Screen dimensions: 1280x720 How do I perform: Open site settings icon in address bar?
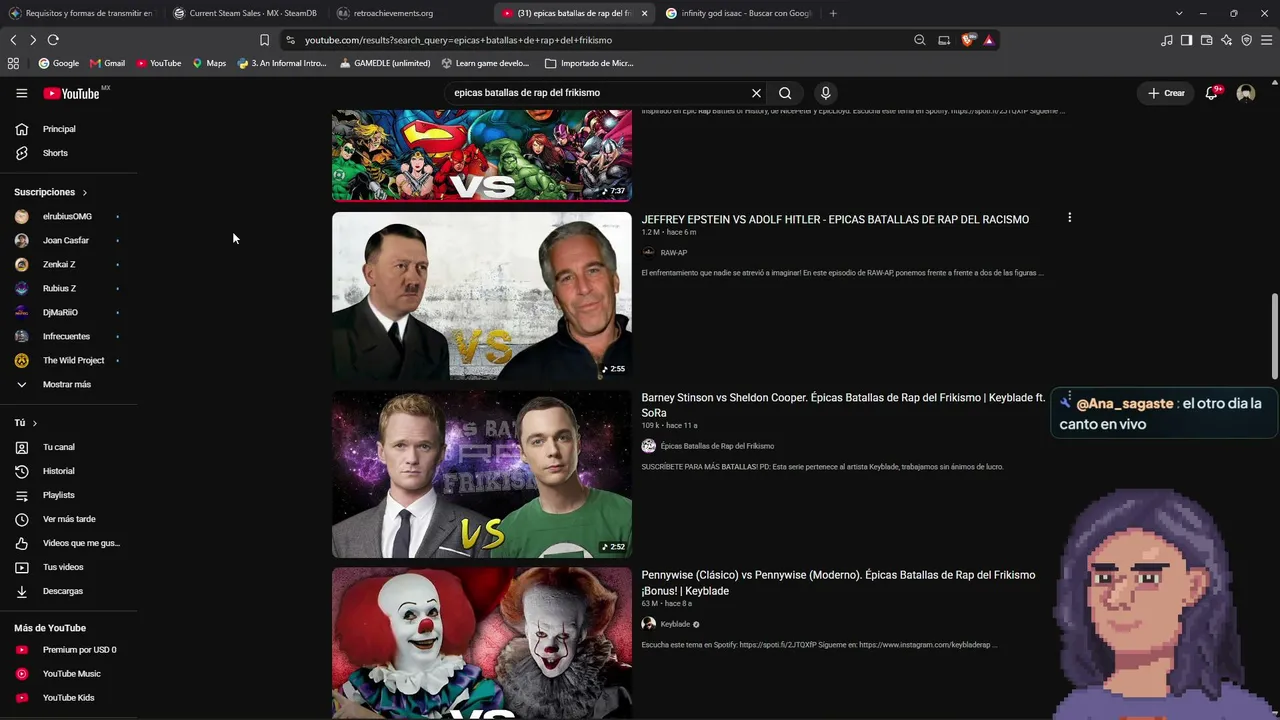(290, 40)
